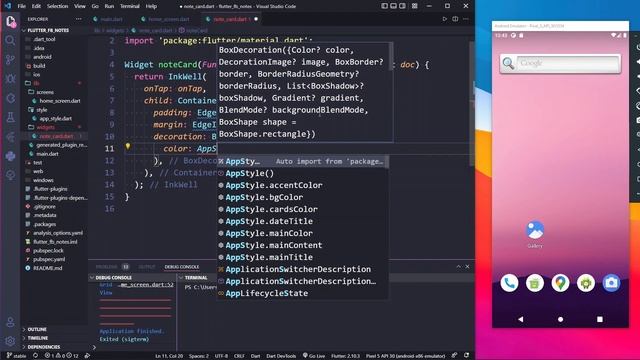Click the lightbulb quick-fix icon on line 11
The width and height of the screenshot is (640, 360).
pos(128,146)
